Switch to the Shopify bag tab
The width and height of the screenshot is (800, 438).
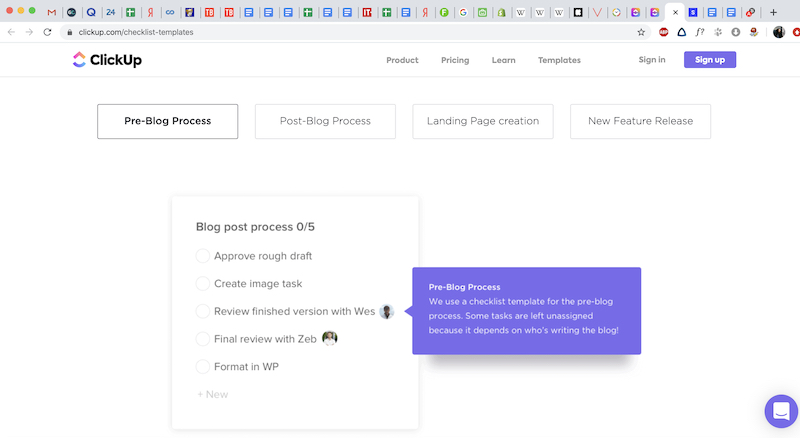coord(502,12)
